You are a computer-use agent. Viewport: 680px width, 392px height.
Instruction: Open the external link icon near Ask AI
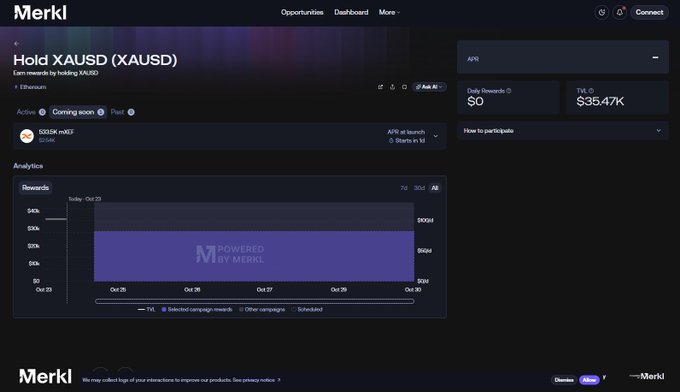(380, 87)
